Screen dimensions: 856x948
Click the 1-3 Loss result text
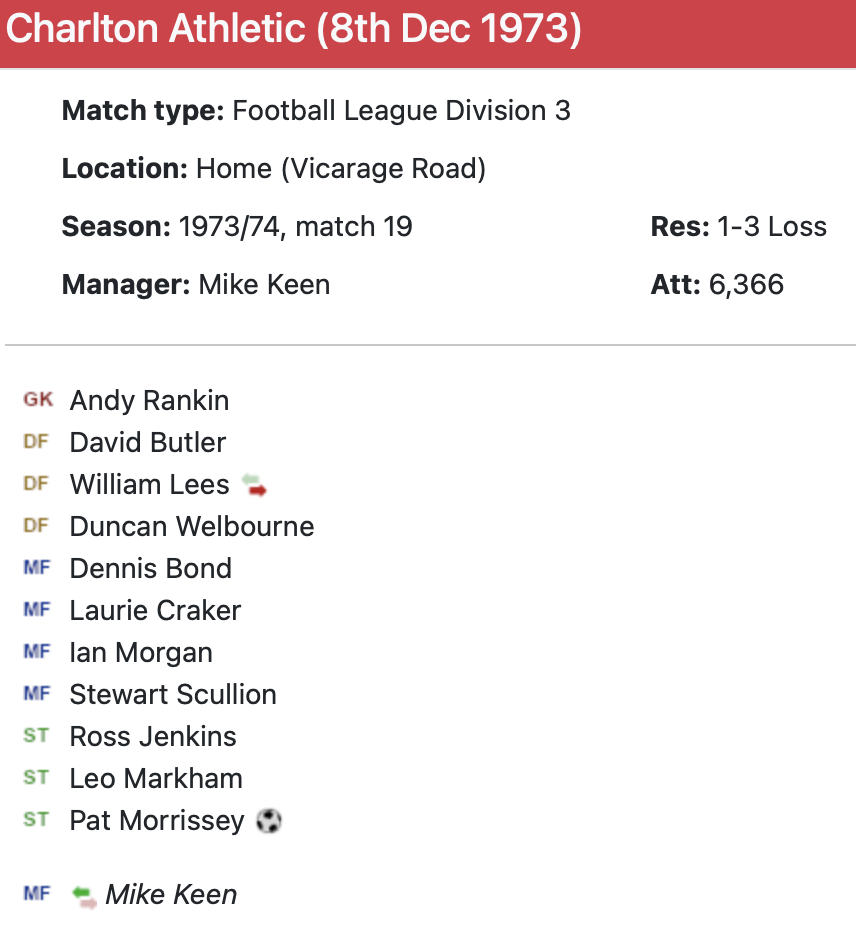(x=772, y=227)
